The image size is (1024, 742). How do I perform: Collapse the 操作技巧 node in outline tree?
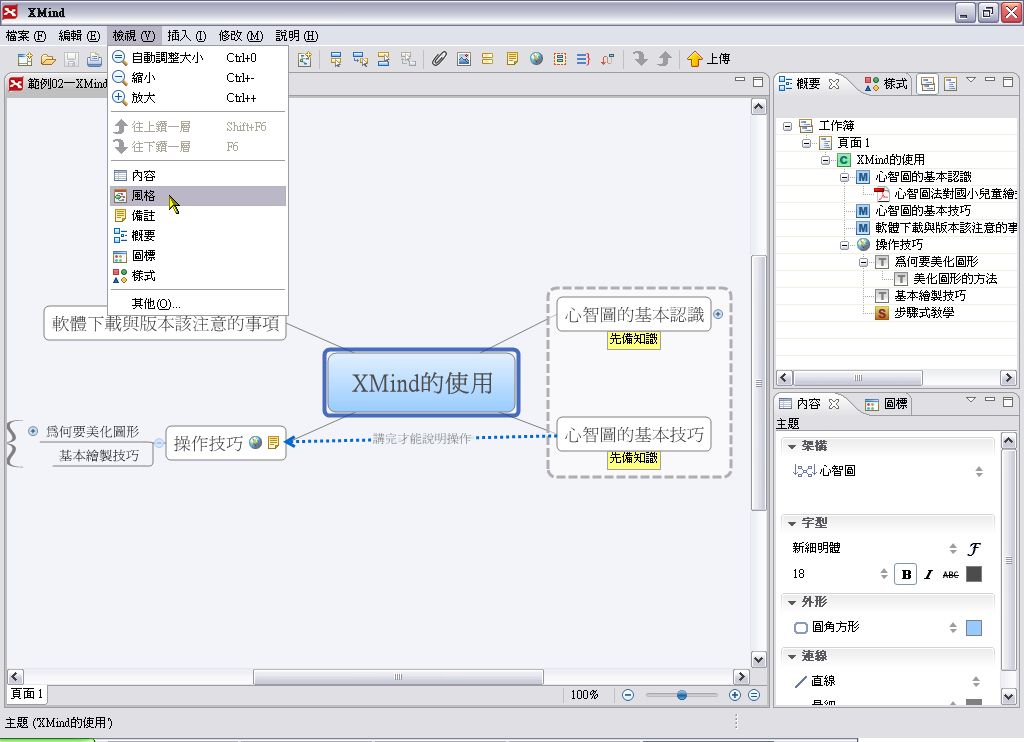point(846,244)
